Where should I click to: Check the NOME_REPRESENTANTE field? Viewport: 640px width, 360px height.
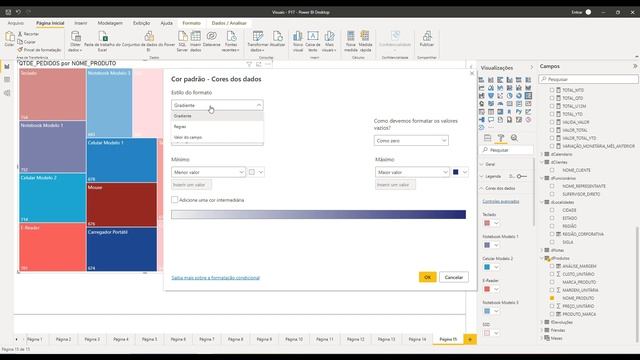[552, 186]
